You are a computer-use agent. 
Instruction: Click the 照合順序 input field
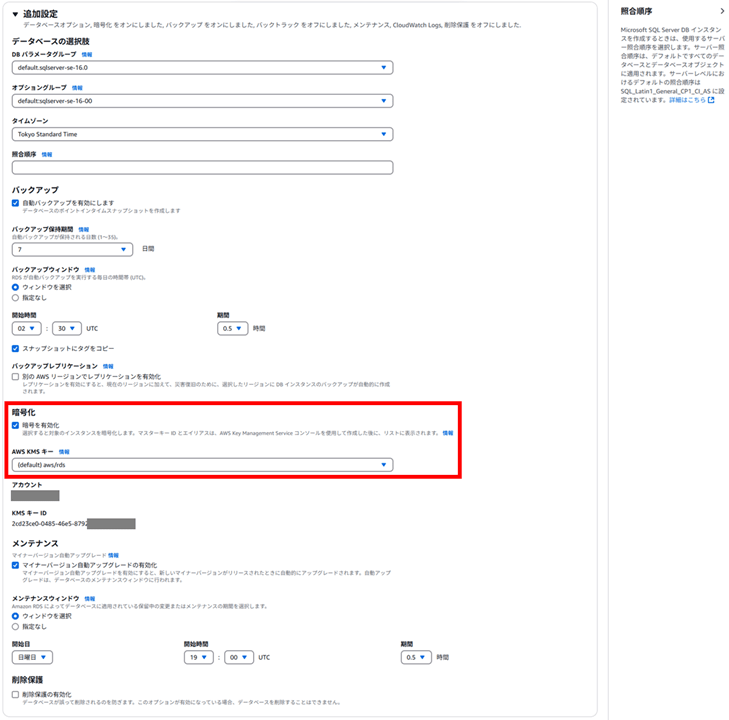(202, 167)
